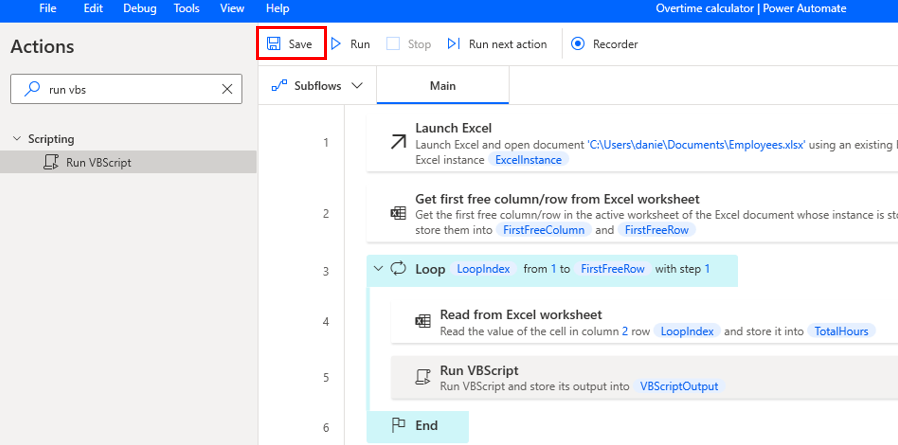Click the Launch Excel arrow icon
Viewport: 898px width, 445px height.
(x=398, y=143)
